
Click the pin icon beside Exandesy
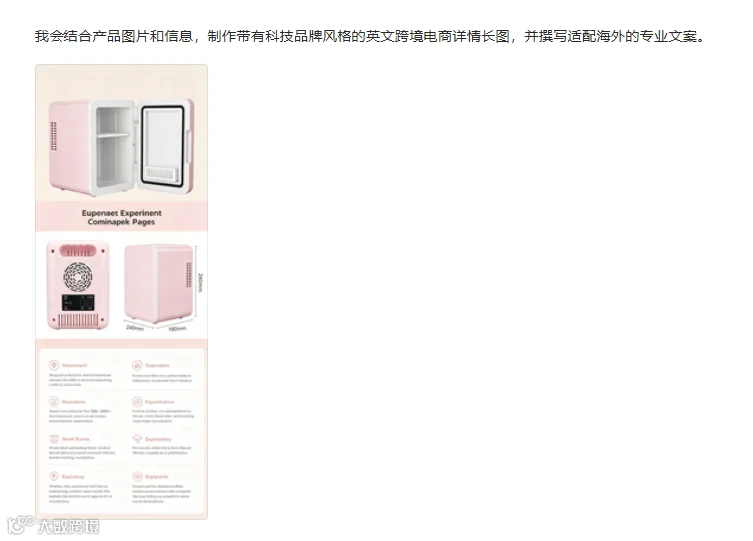[54, 476]
